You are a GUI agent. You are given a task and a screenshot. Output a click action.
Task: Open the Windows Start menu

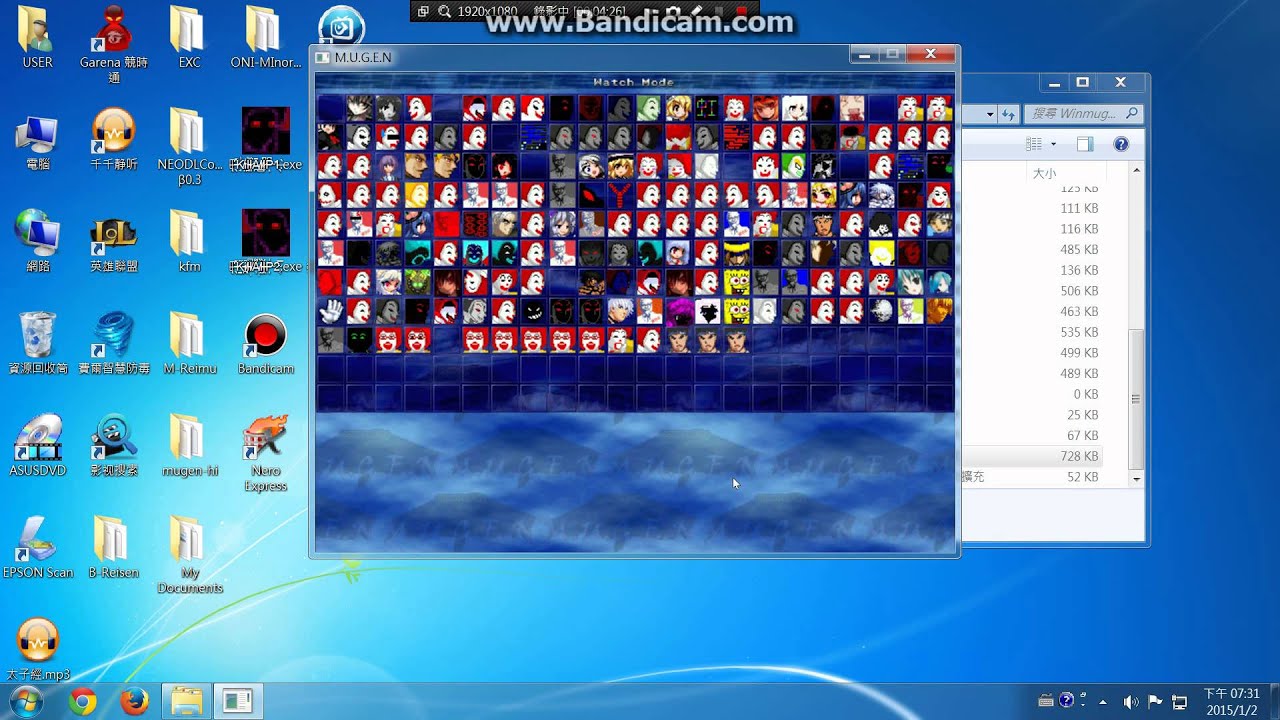point(27,701)
